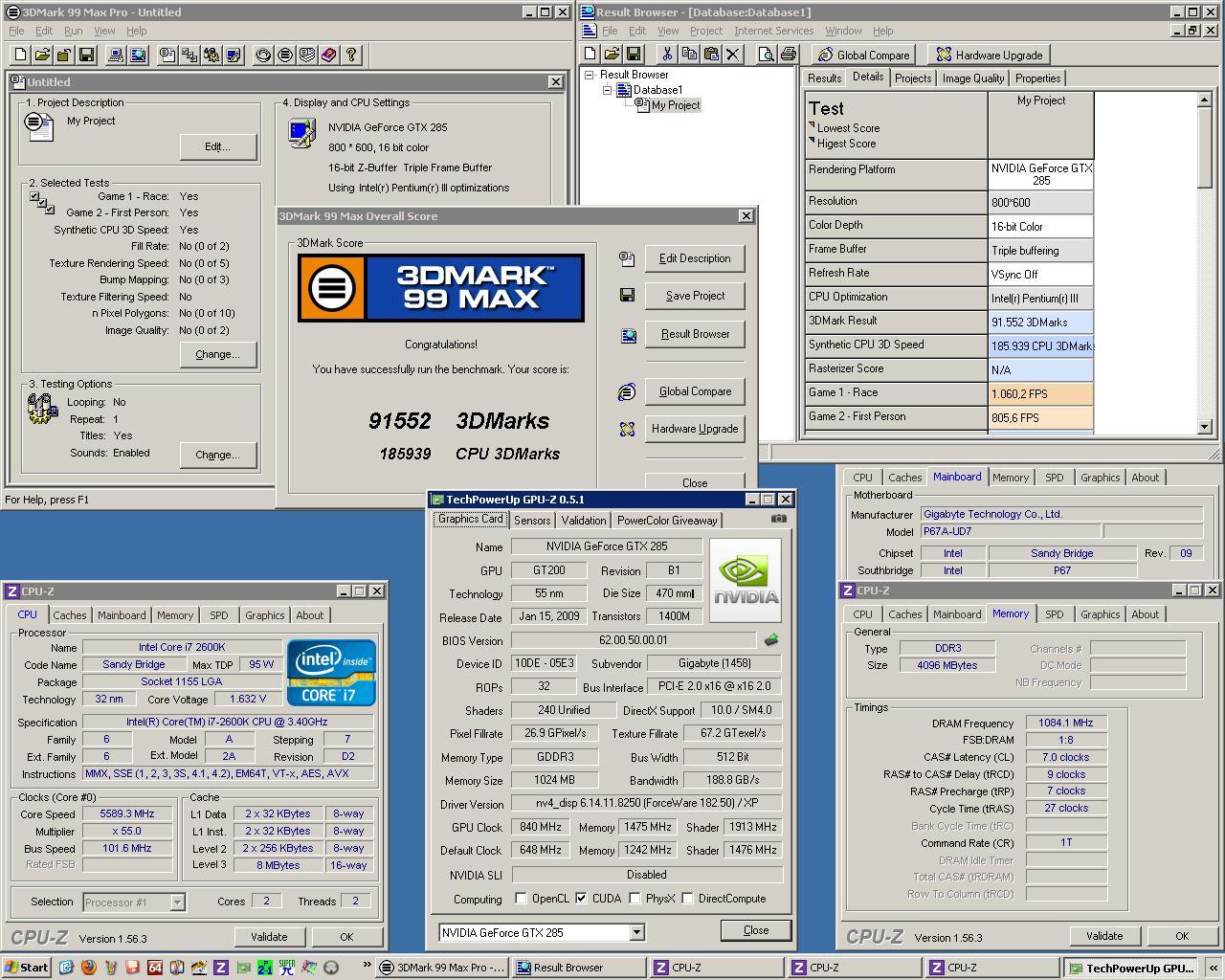Screen dimensions: 1225x980
Task: Click the red 64 icon in quick launch
Action: click(154, 968)
